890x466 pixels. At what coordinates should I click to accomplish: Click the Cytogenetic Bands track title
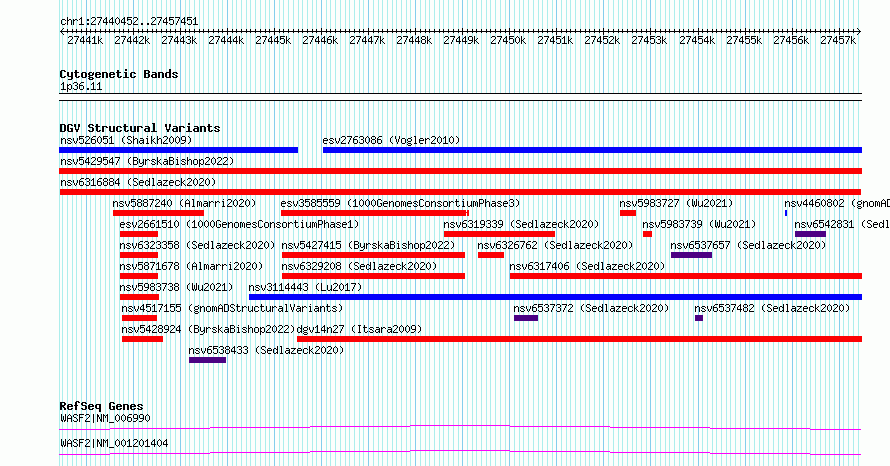click(119, 74)
